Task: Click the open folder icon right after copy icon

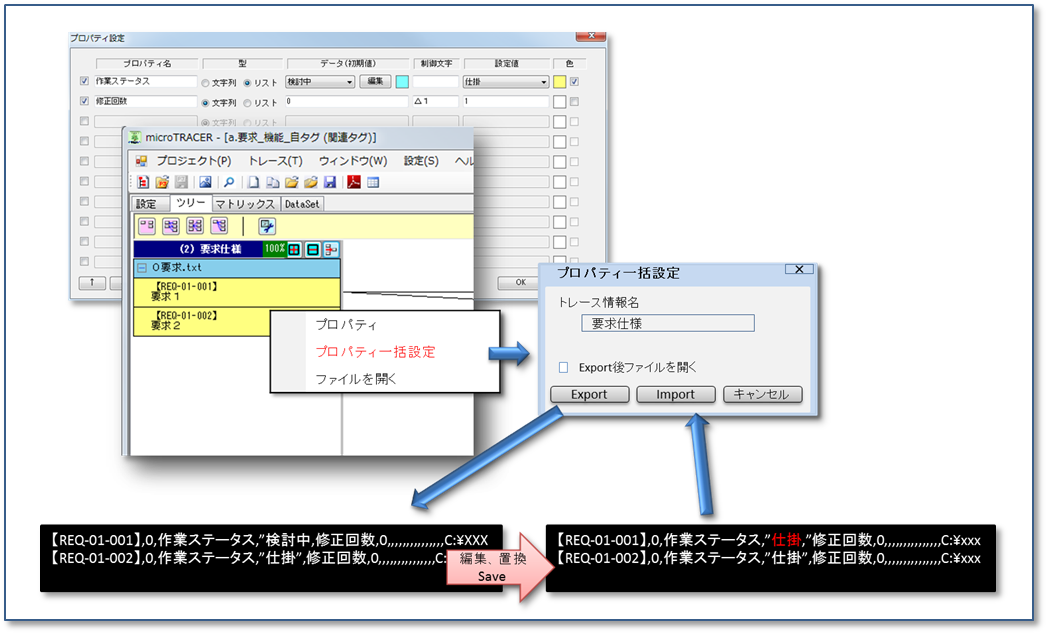Action: (292, 182)
